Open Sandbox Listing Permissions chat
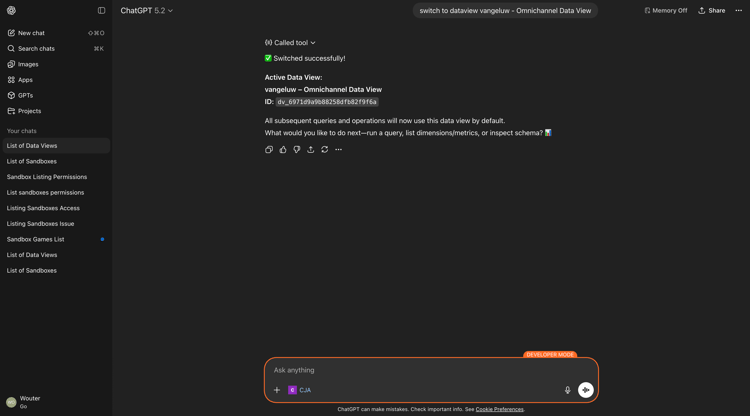The width and height of the screenshot is (750, 416). (56, 177)
